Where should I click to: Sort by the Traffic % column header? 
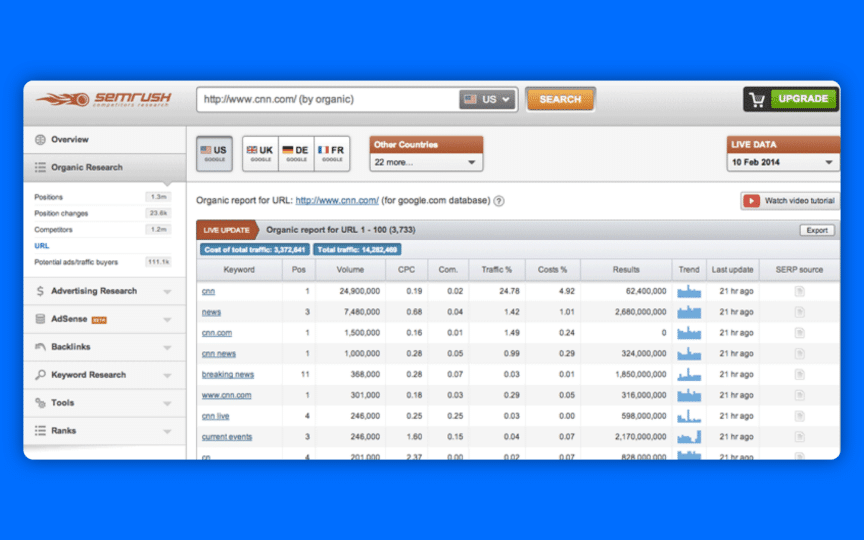coord(496,269)
